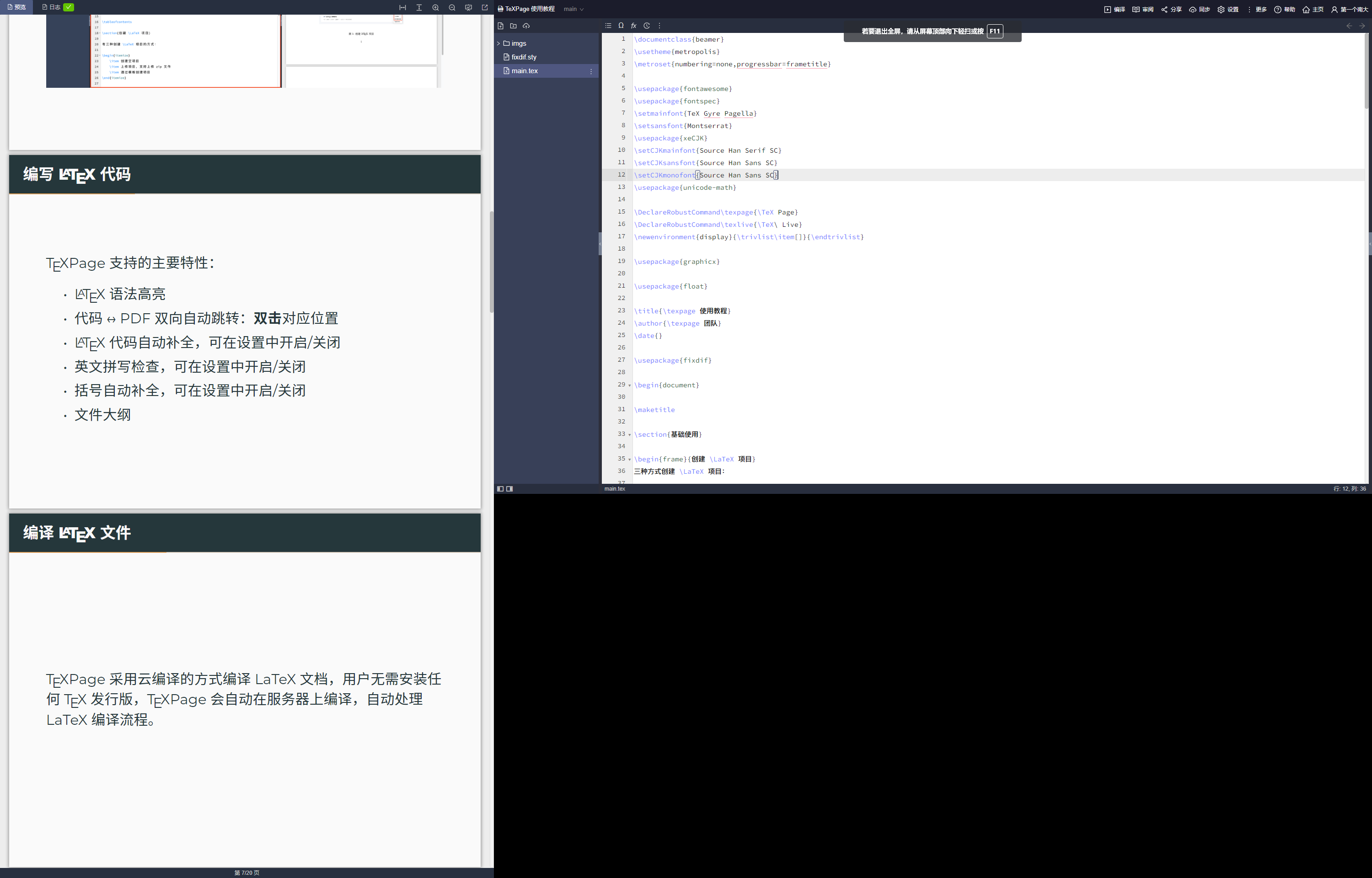The height and width of the screenshot is (878, 1372).
Task: Toggle the document outline list icon
Action: coord(608,26)
